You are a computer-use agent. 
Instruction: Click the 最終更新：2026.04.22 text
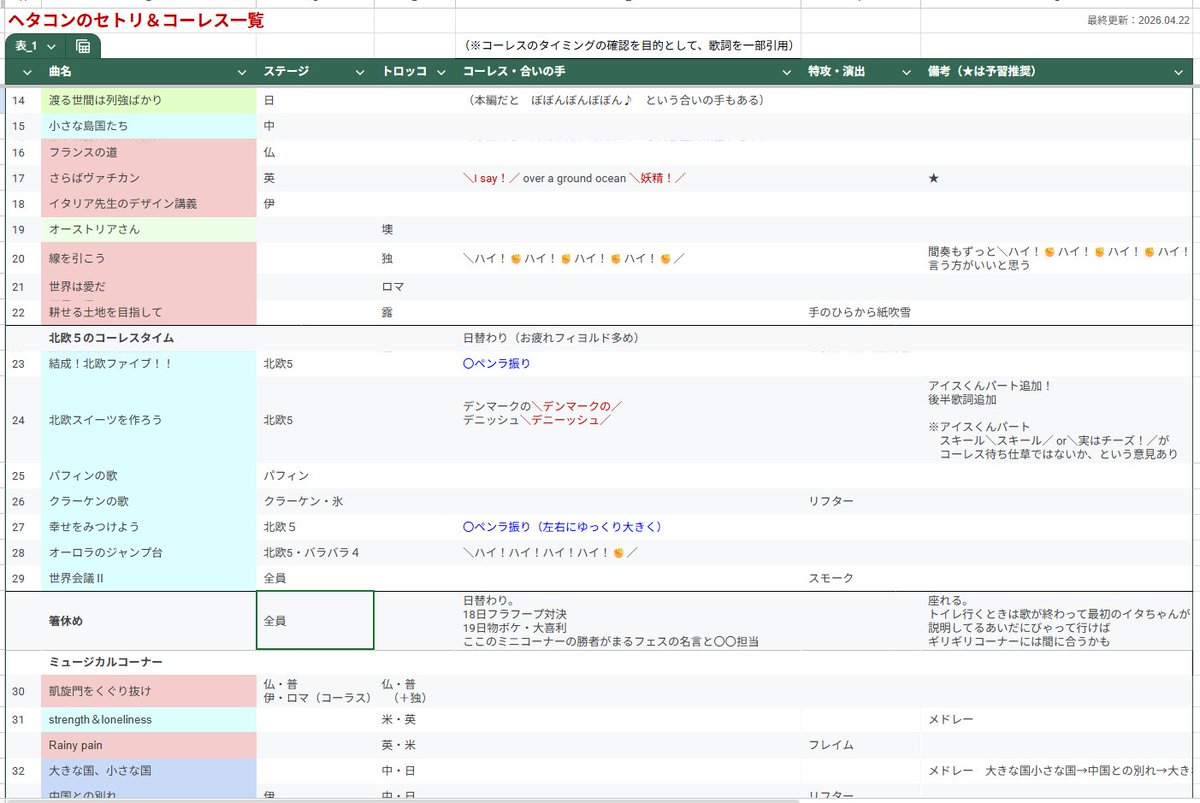tap(1140, 20)
